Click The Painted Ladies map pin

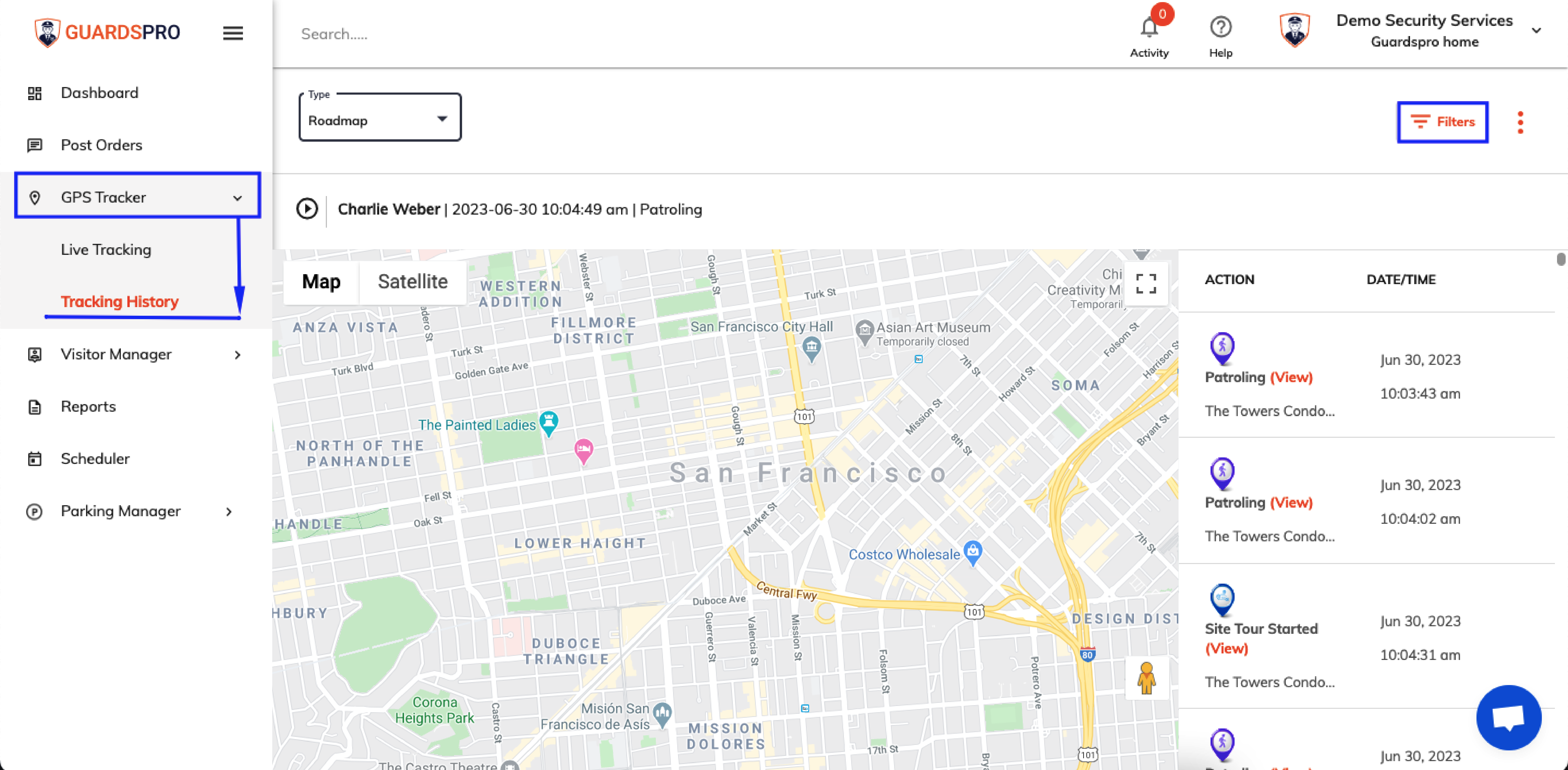pyautogui.click(x=549, y=424)
